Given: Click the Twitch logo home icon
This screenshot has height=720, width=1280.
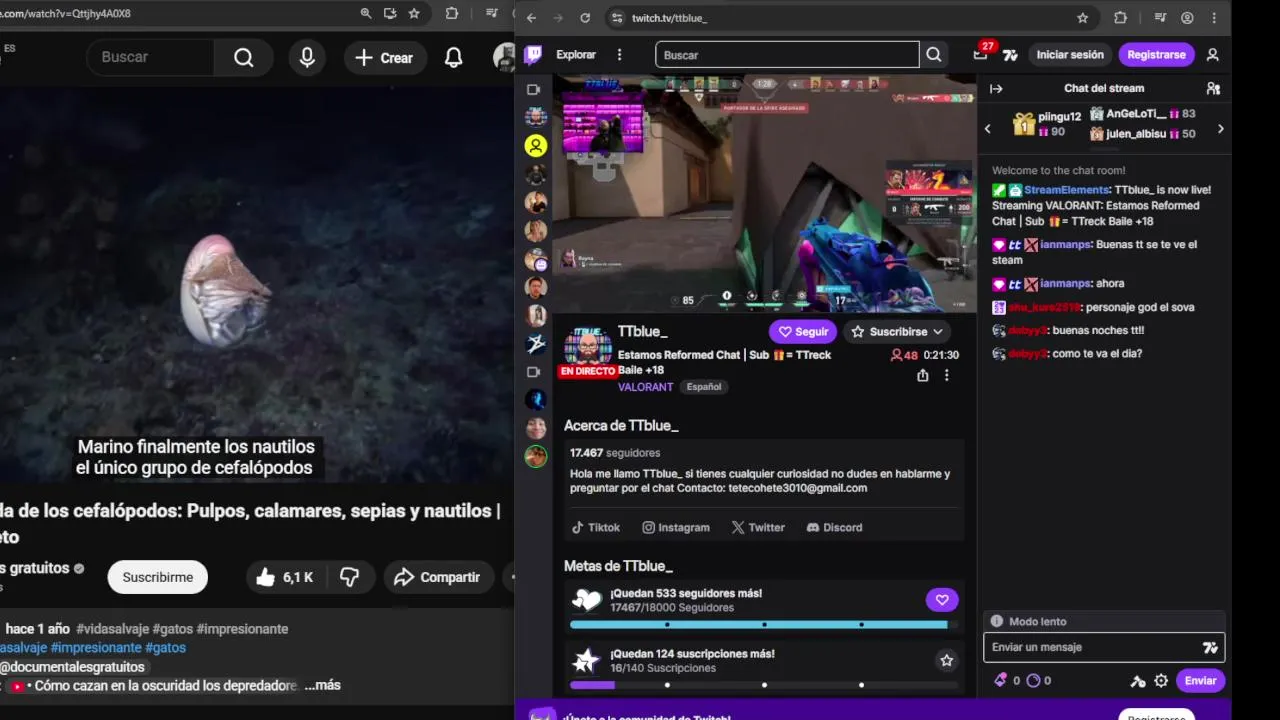Looking at the screenshot, I should tap(534, 55).
